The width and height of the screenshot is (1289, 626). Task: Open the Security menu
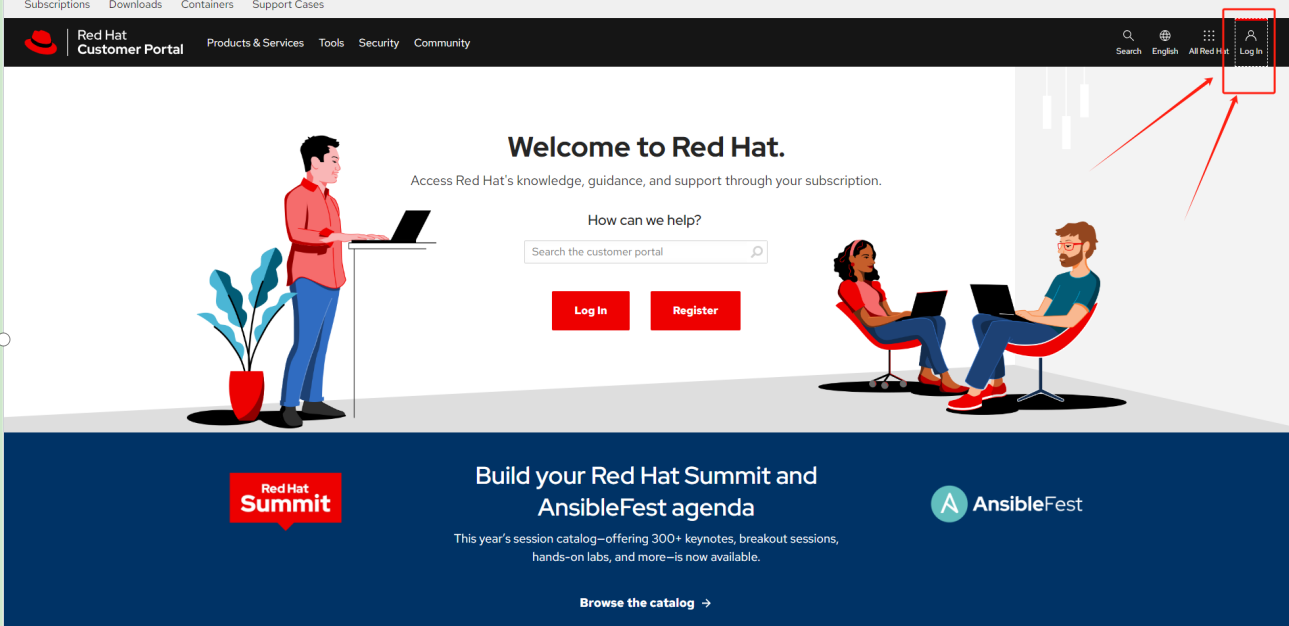click(379, 43)
